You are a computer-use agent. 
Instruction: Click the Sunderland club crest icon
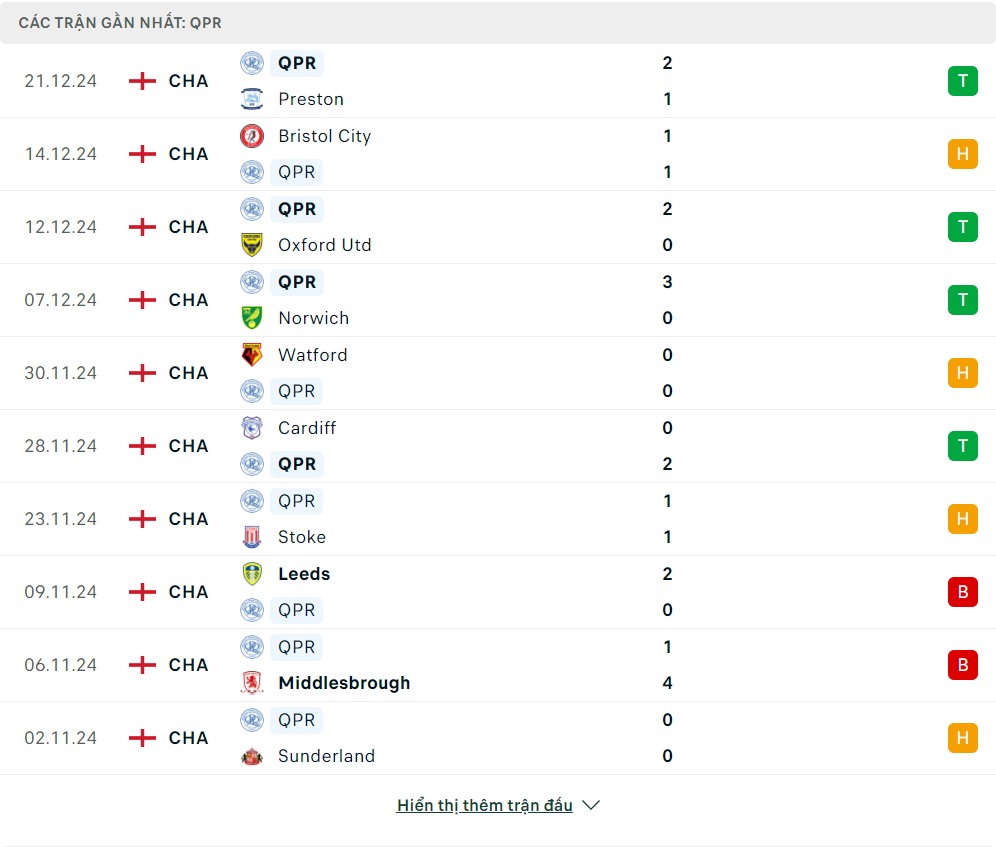point(251,756)
